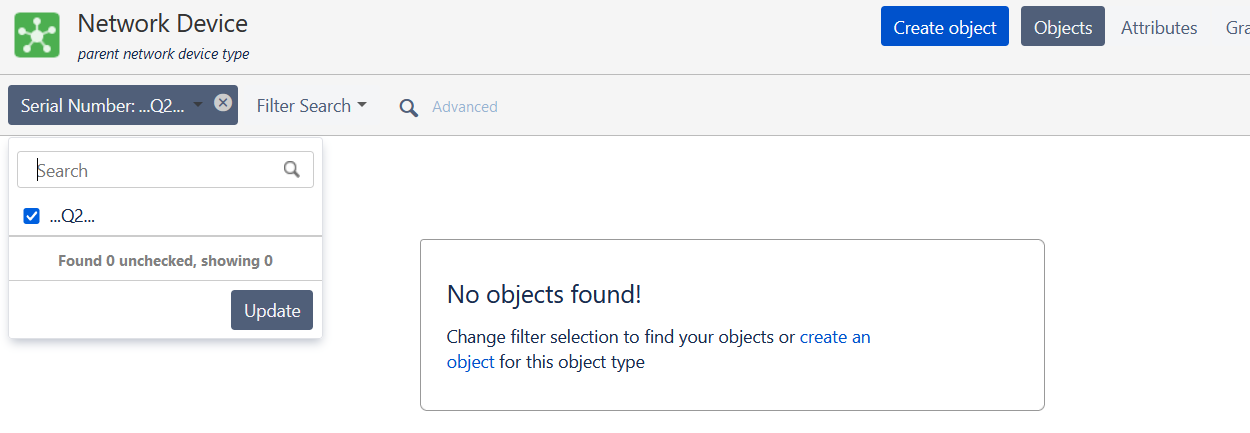Remove the Serial Number filter chip

point(223,102)
